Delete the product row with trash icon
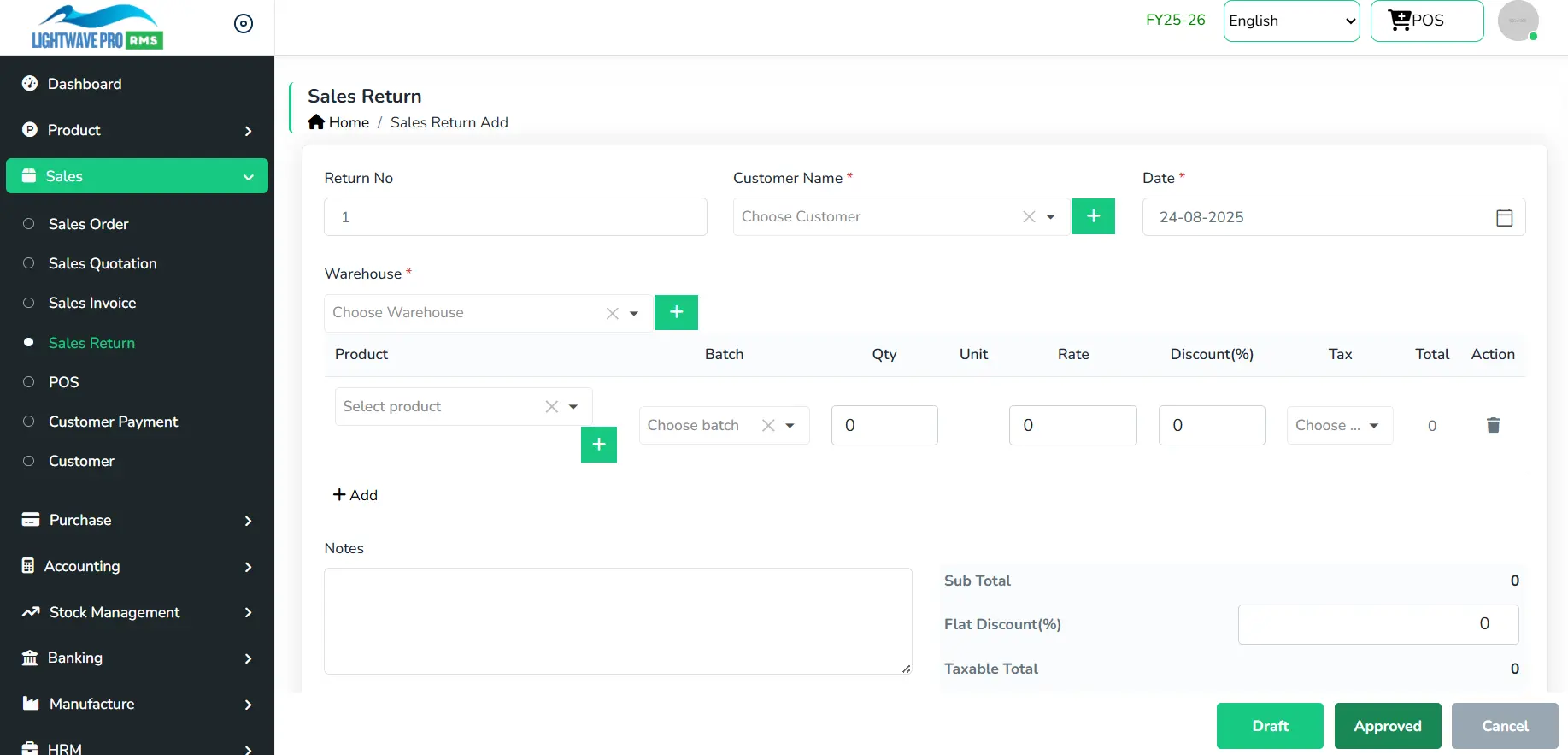1568x755 pixels. pos(1493,425)
